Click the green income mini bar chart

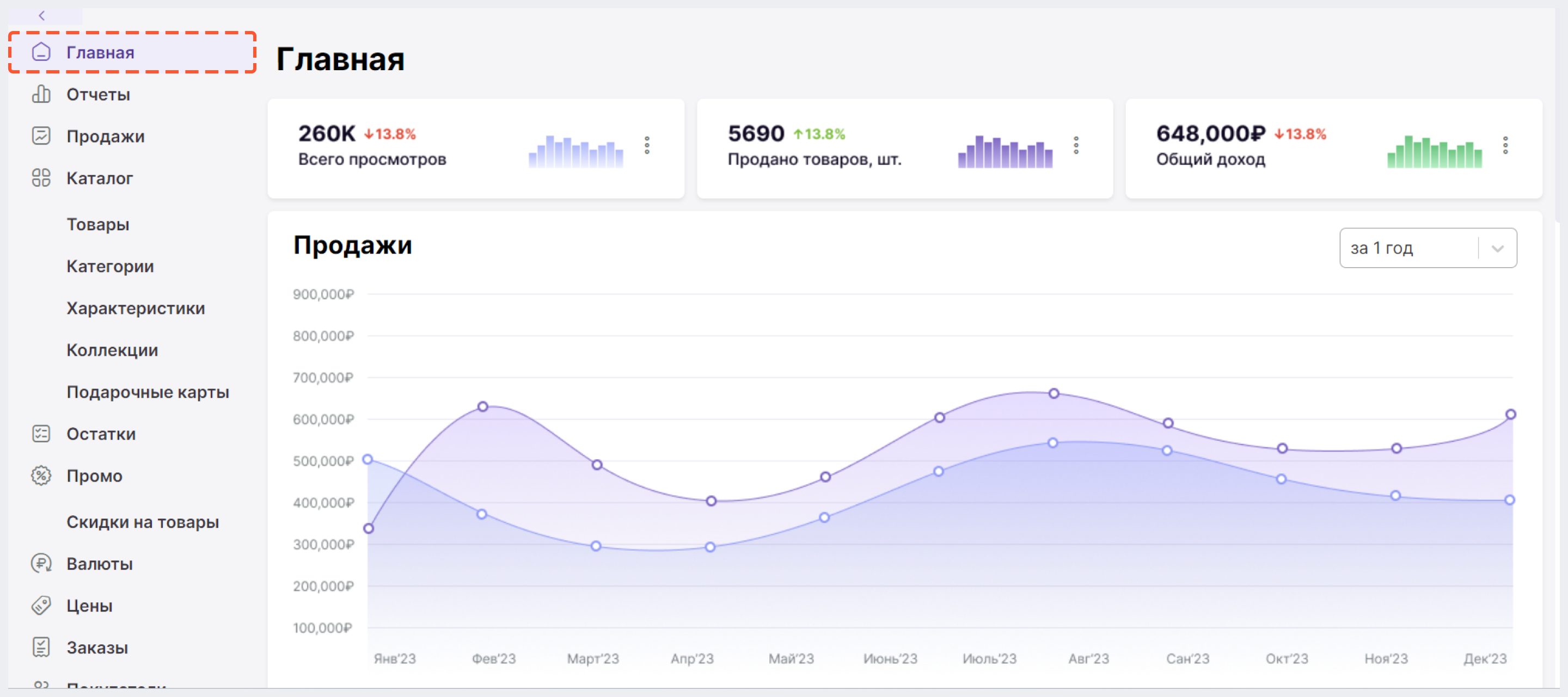tap(1434, 151)
